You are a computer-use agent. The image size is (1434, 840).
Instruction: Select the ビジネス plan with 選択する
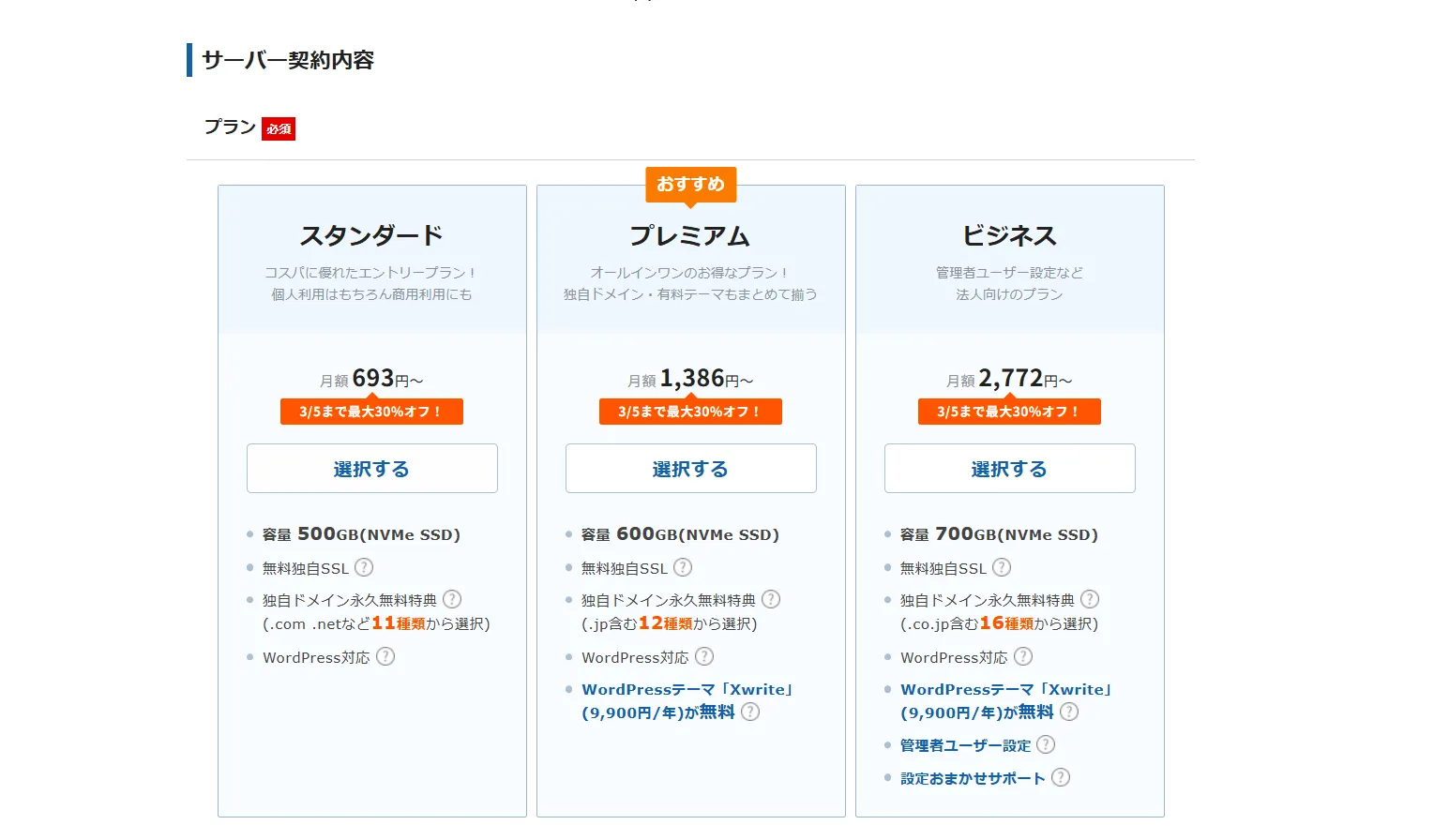1009,468
